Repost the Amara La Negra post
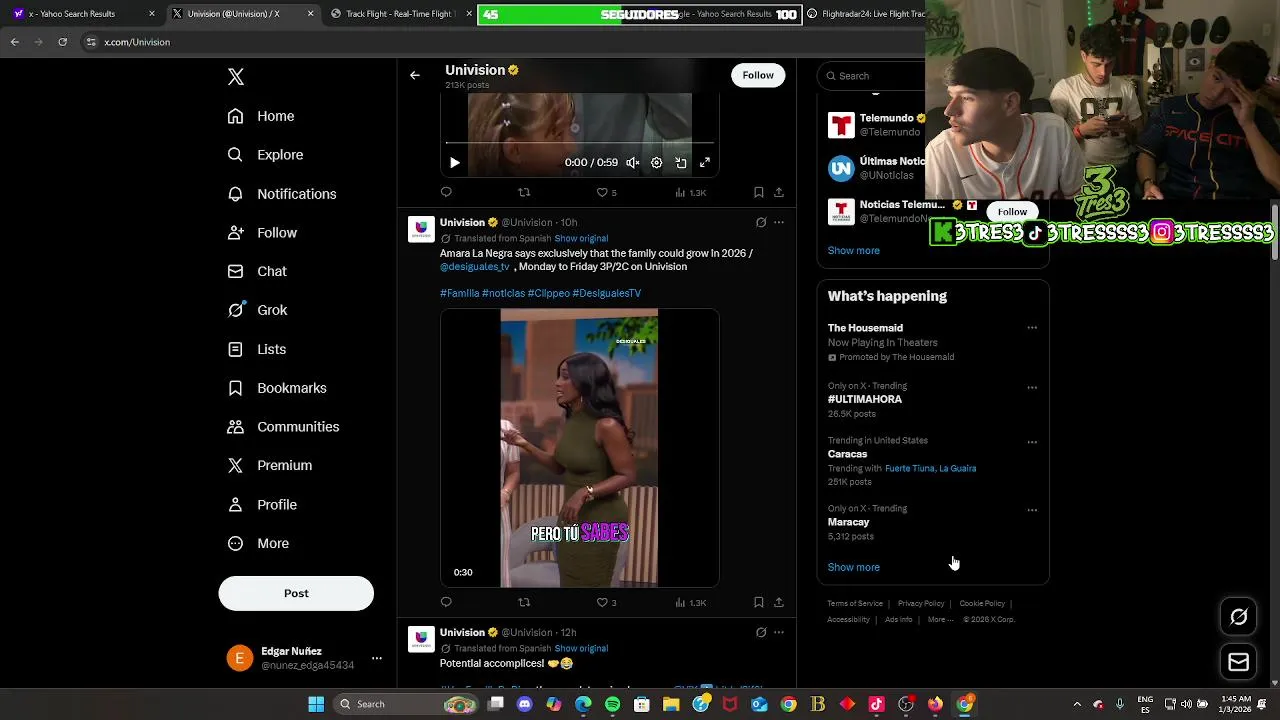 [524, 602]
